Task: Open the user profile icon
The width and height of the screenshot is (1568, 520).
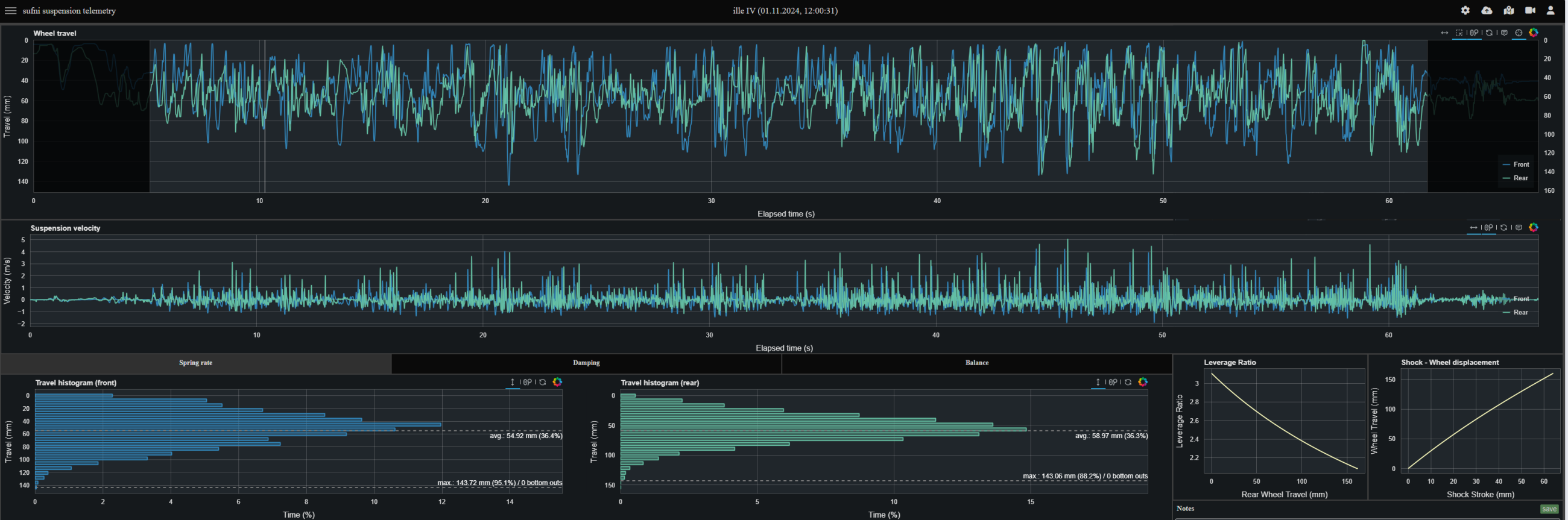Action: coord(1551,10)
